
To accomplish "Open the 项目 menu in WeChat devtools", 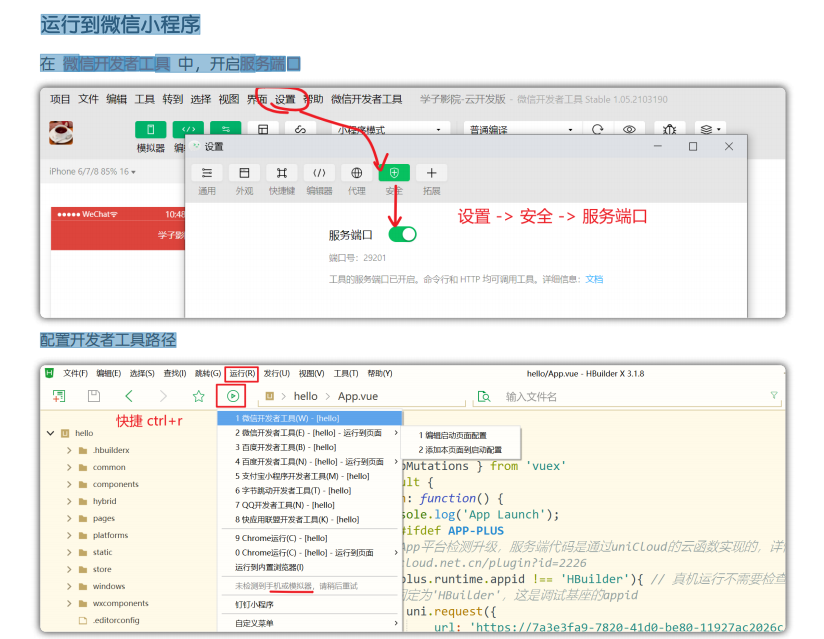I will pyautogui.click(x=60, y=99).
